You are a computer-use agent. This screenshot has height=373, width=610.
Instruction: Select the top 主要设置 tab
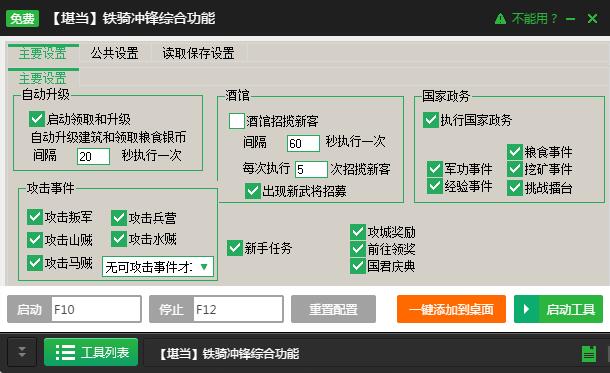(43, 53)
